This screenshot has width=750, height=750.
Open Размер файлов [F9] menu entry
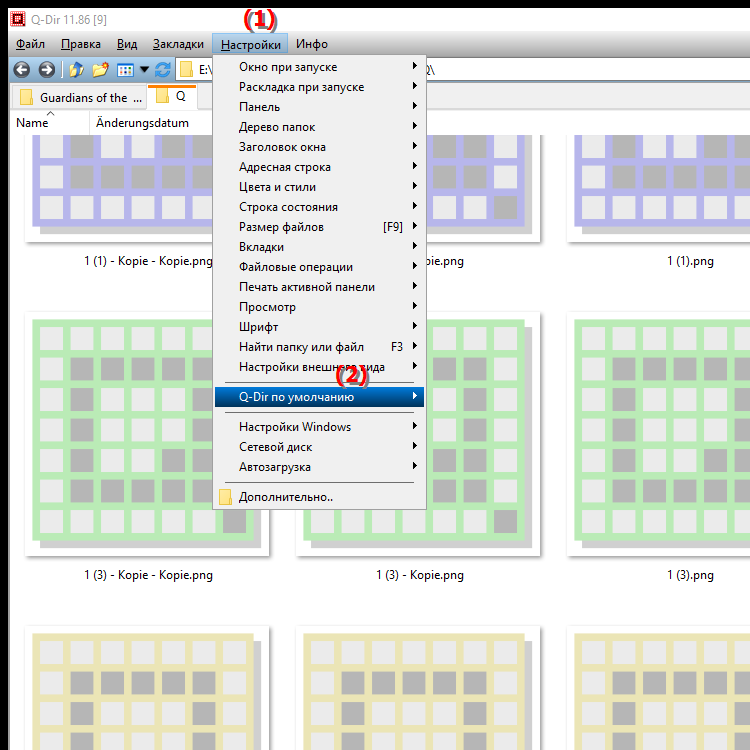coord(320,227)
